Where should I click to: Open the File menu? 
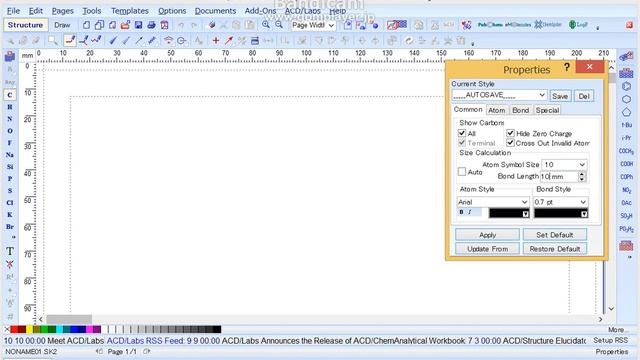tap(13, 11)
